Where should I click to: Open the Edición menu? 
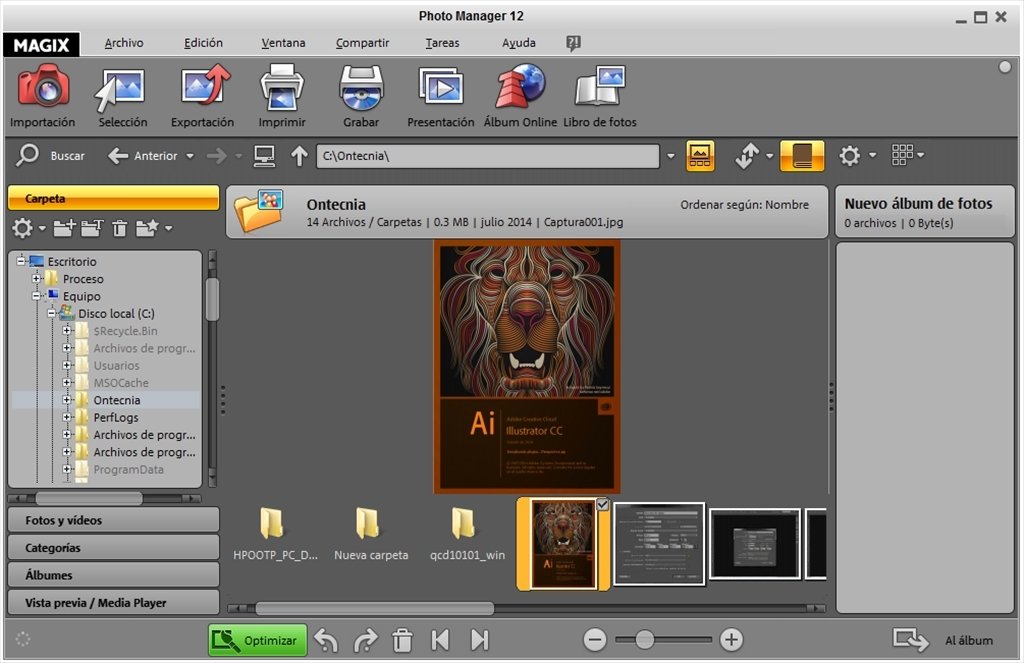(x=203, y=43)
